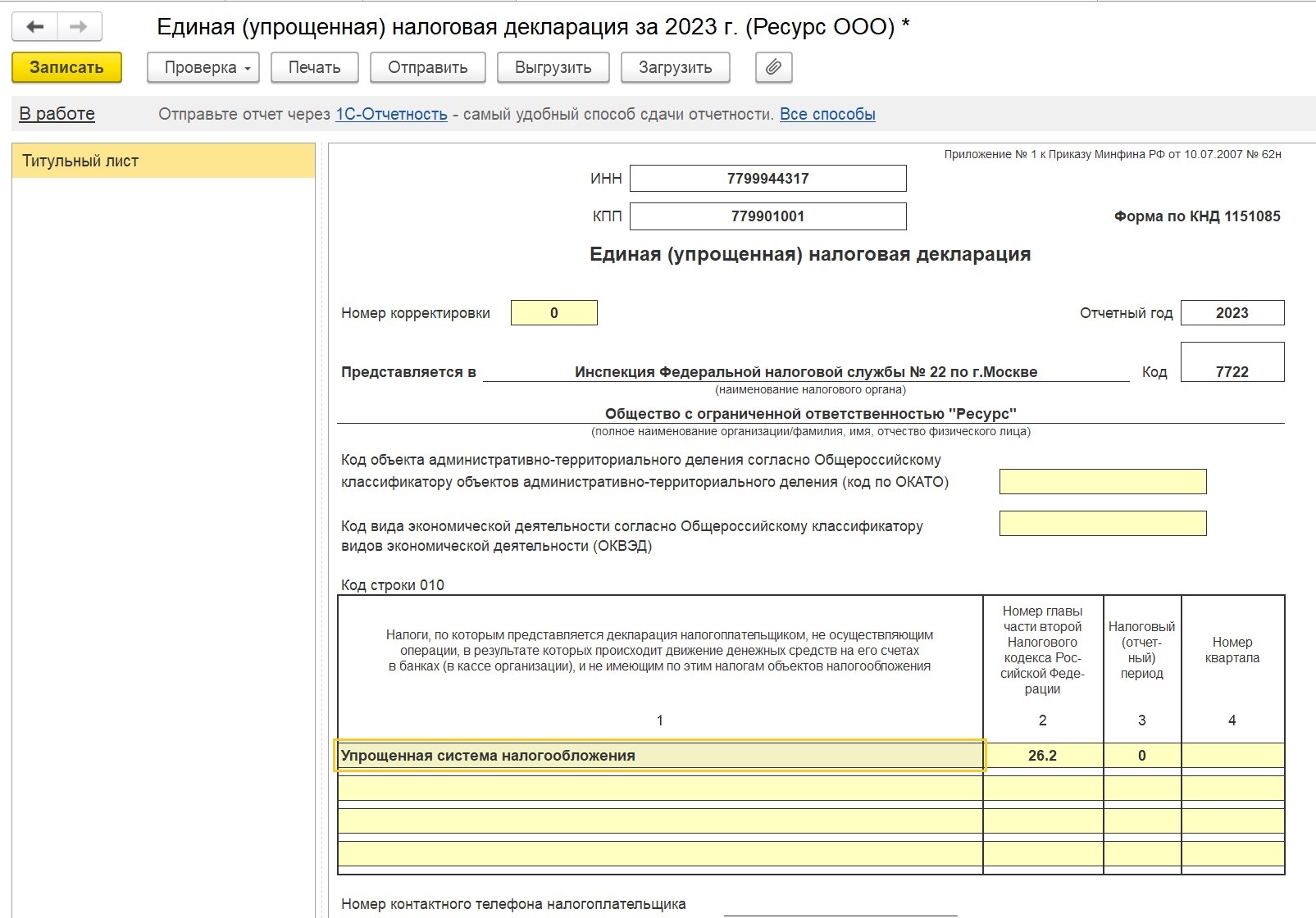Export the report with Выгрузить

[x=553, y=67]
